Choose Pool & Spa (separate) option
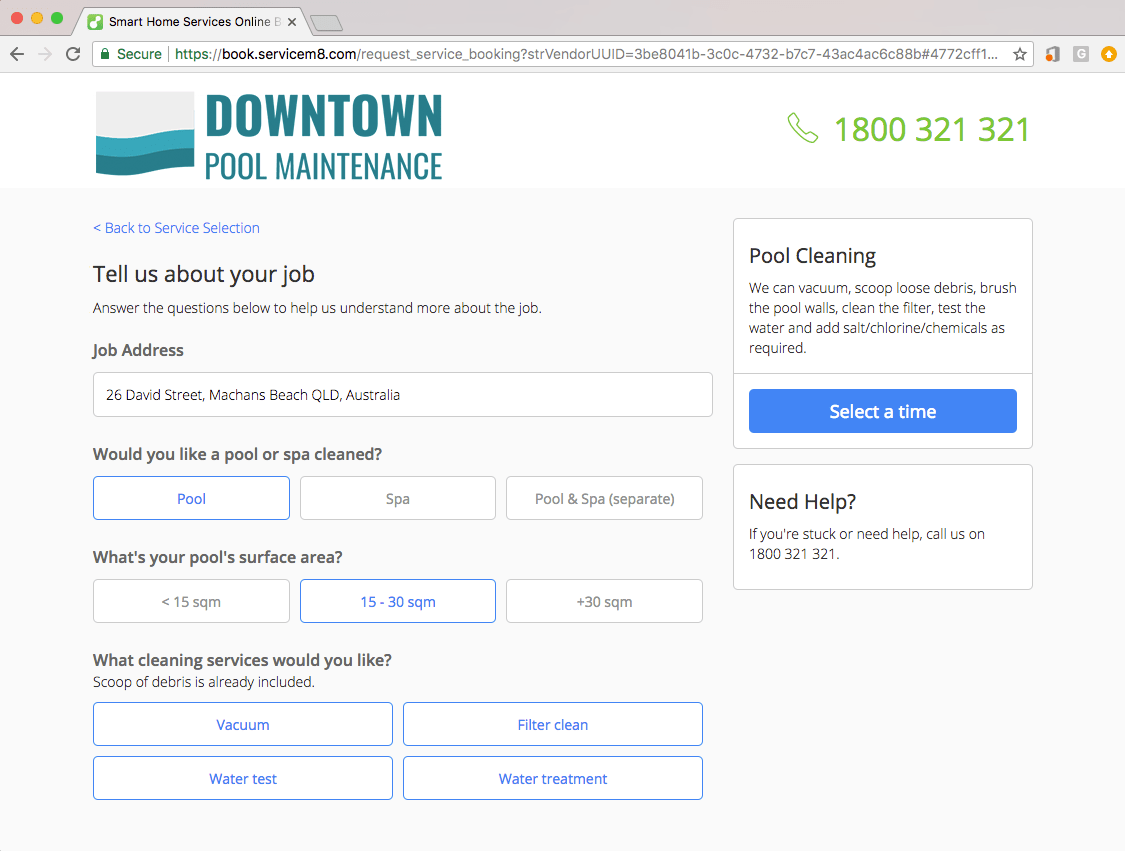Screen dimensions: 1125x851 604,499
